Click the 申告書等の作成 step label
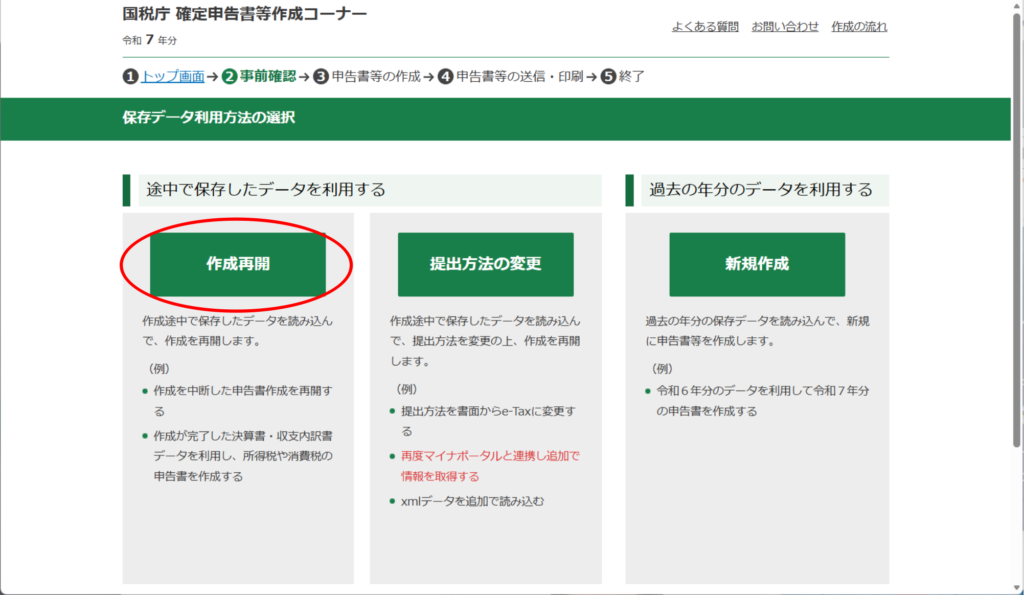The width and height of the screenshot is (1024, 595). [376, 76]
